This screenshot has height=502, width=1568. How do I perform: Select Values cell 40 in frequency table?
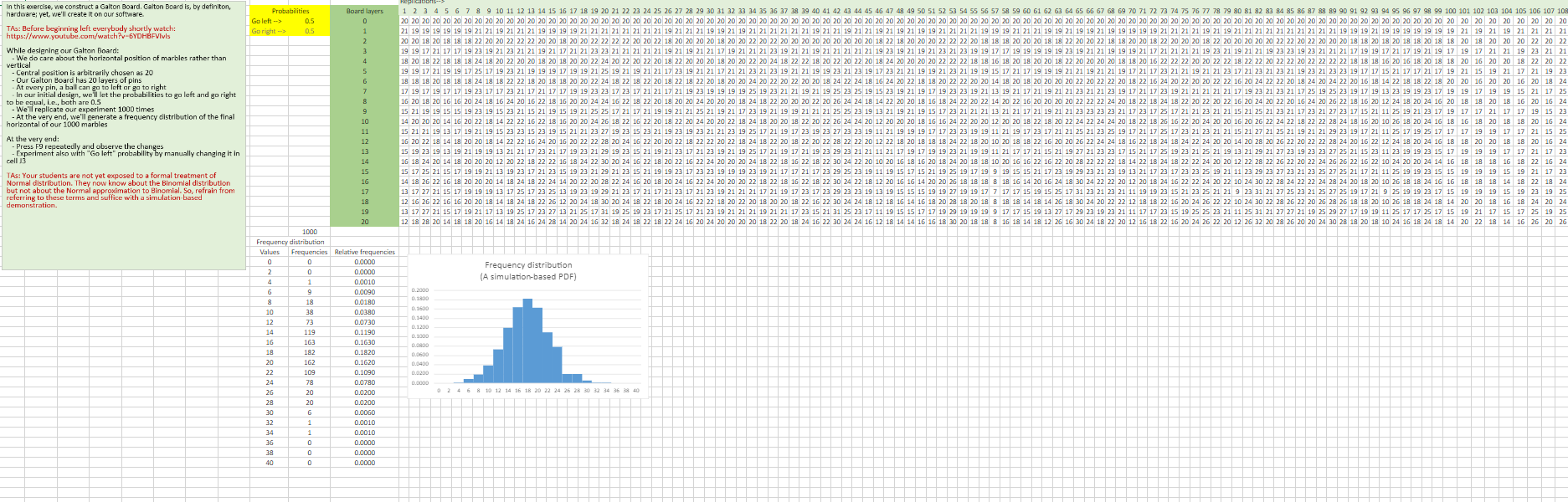coord(270,463)
